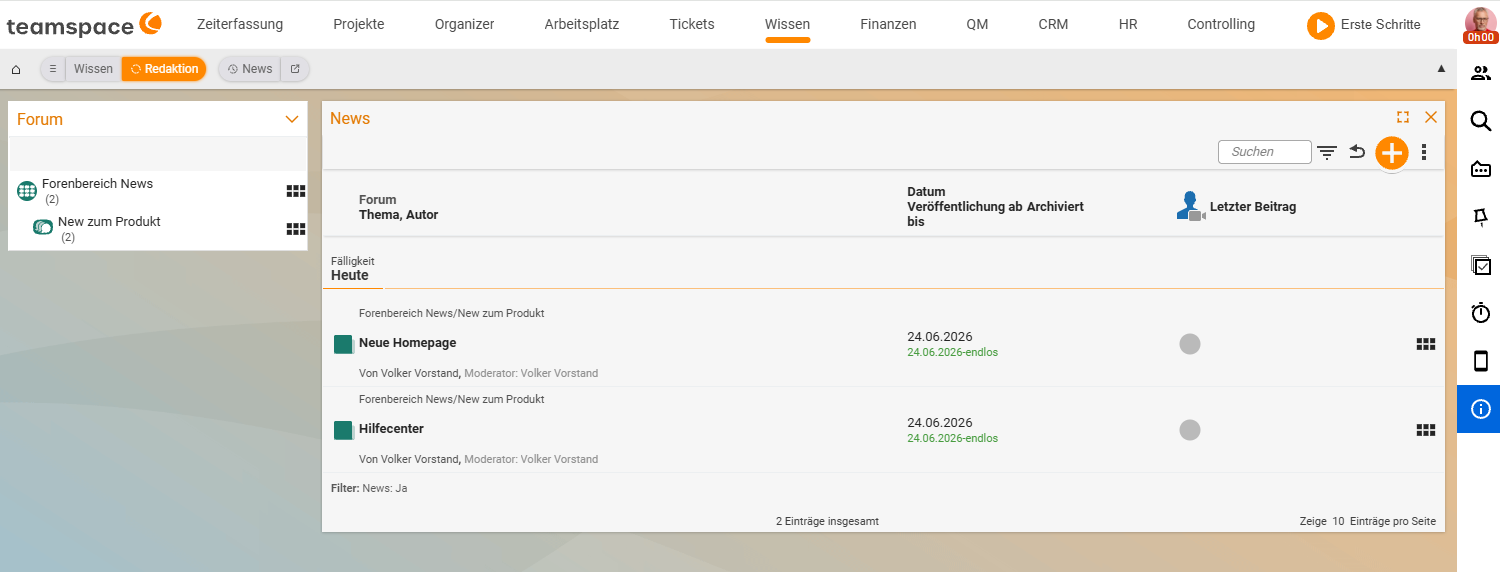The width and height of the screenshot is (1500, 572).
Task: Click the Letzter Beitrag user icon
Action: [1190, 206]
